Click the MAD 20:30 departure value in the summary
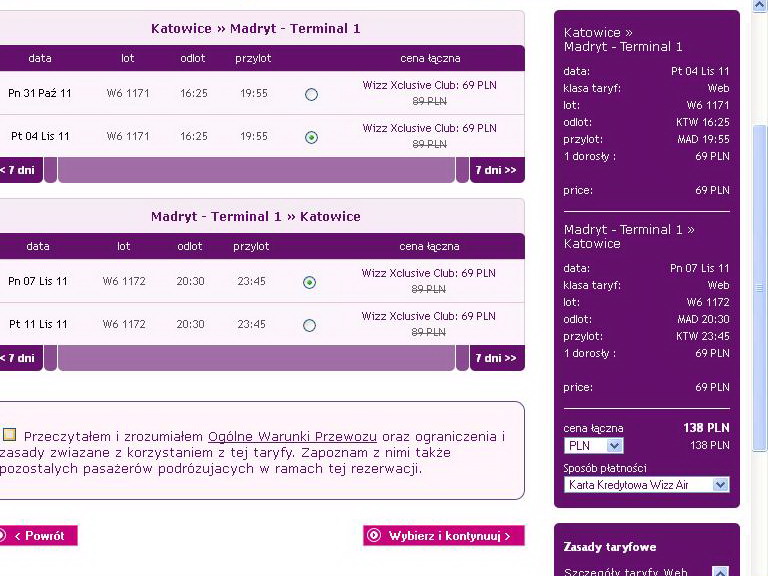 [x=703, y=319]
